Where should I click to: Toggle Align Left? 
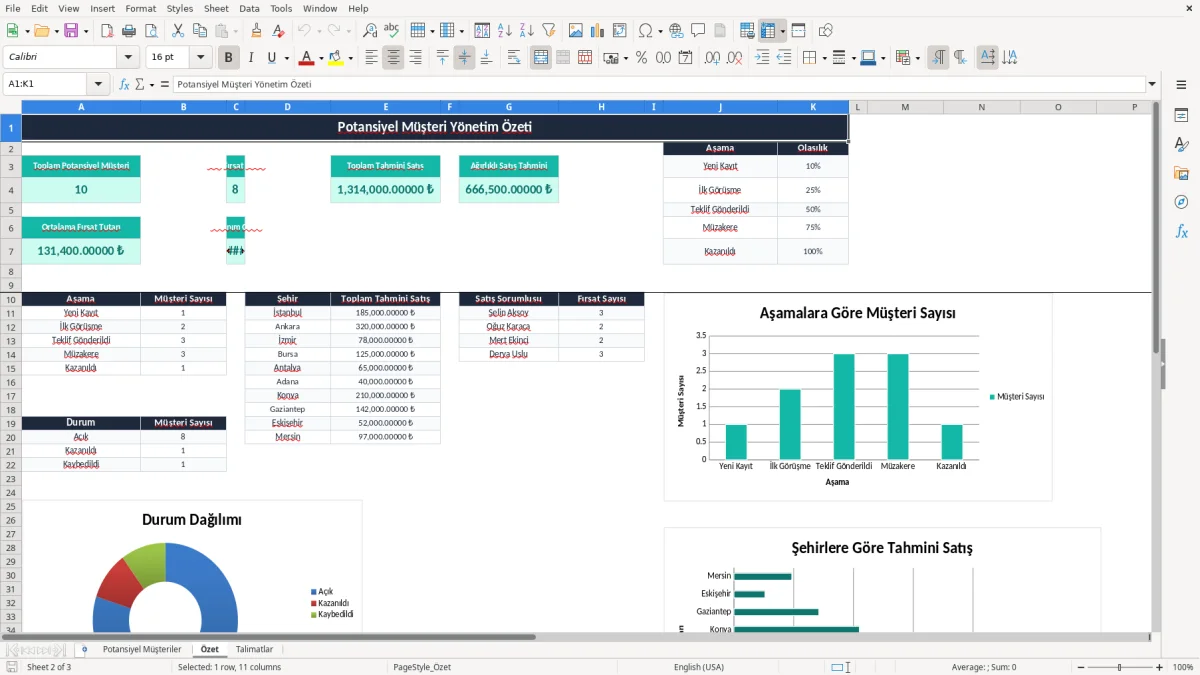372,58
